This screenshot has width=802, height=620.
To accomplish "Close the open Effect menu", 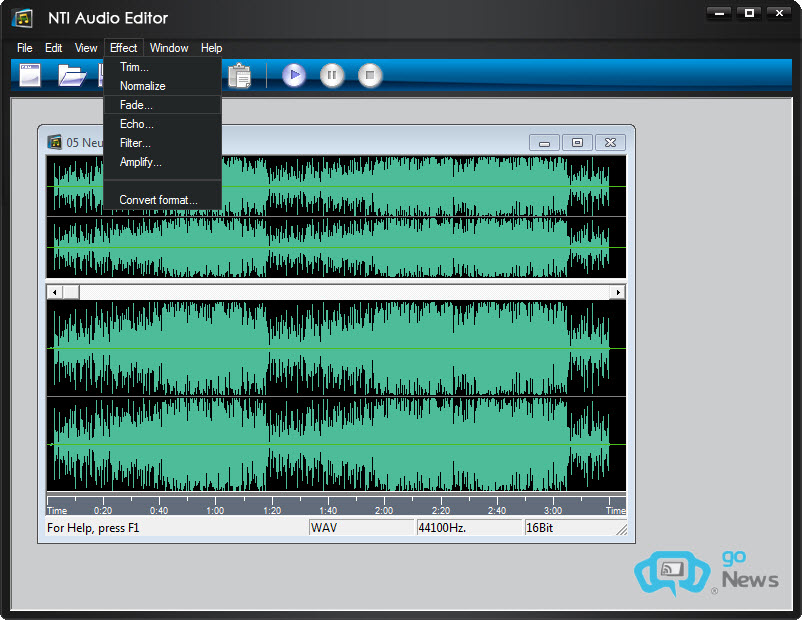I will (124, 48).
